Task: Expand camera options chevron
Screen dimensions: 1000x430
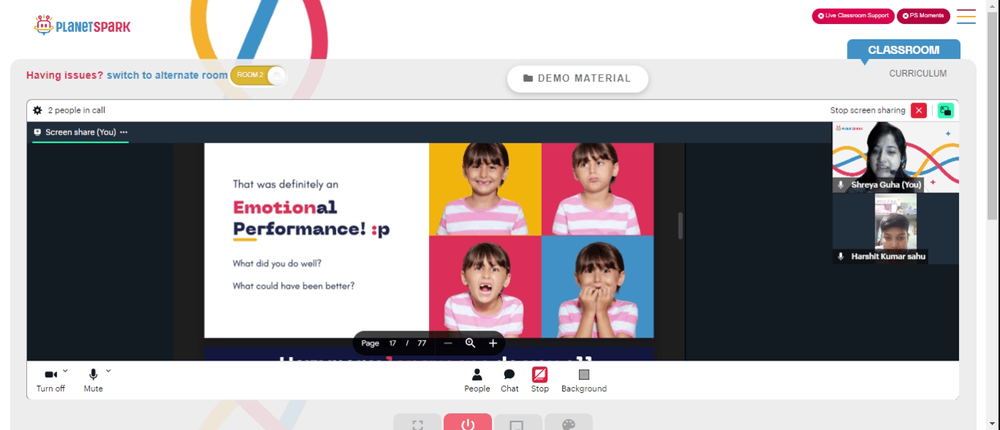Action: (66, 371)
